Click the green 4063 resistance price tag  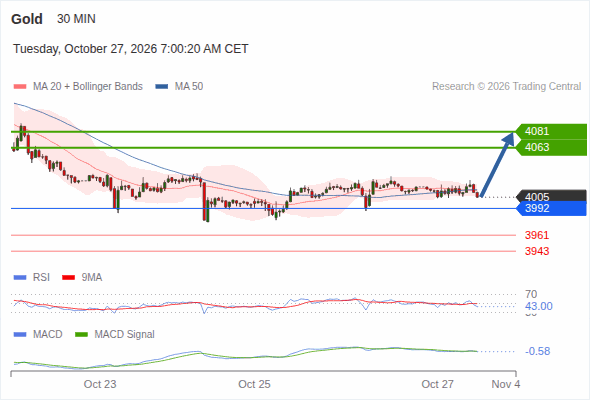(551, 147)
